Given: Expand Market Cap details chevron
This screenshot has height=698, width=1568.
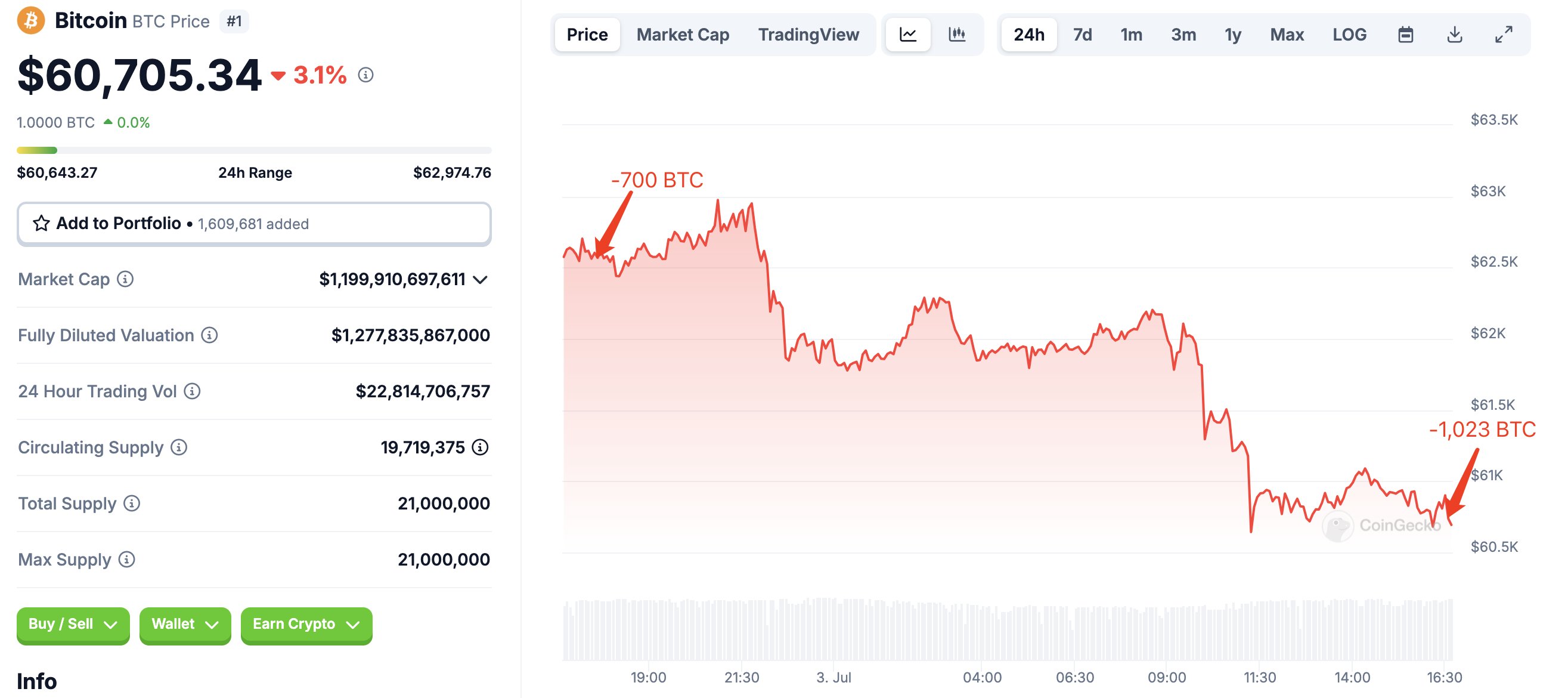Looking at the screenshot, I should (481, 280).
